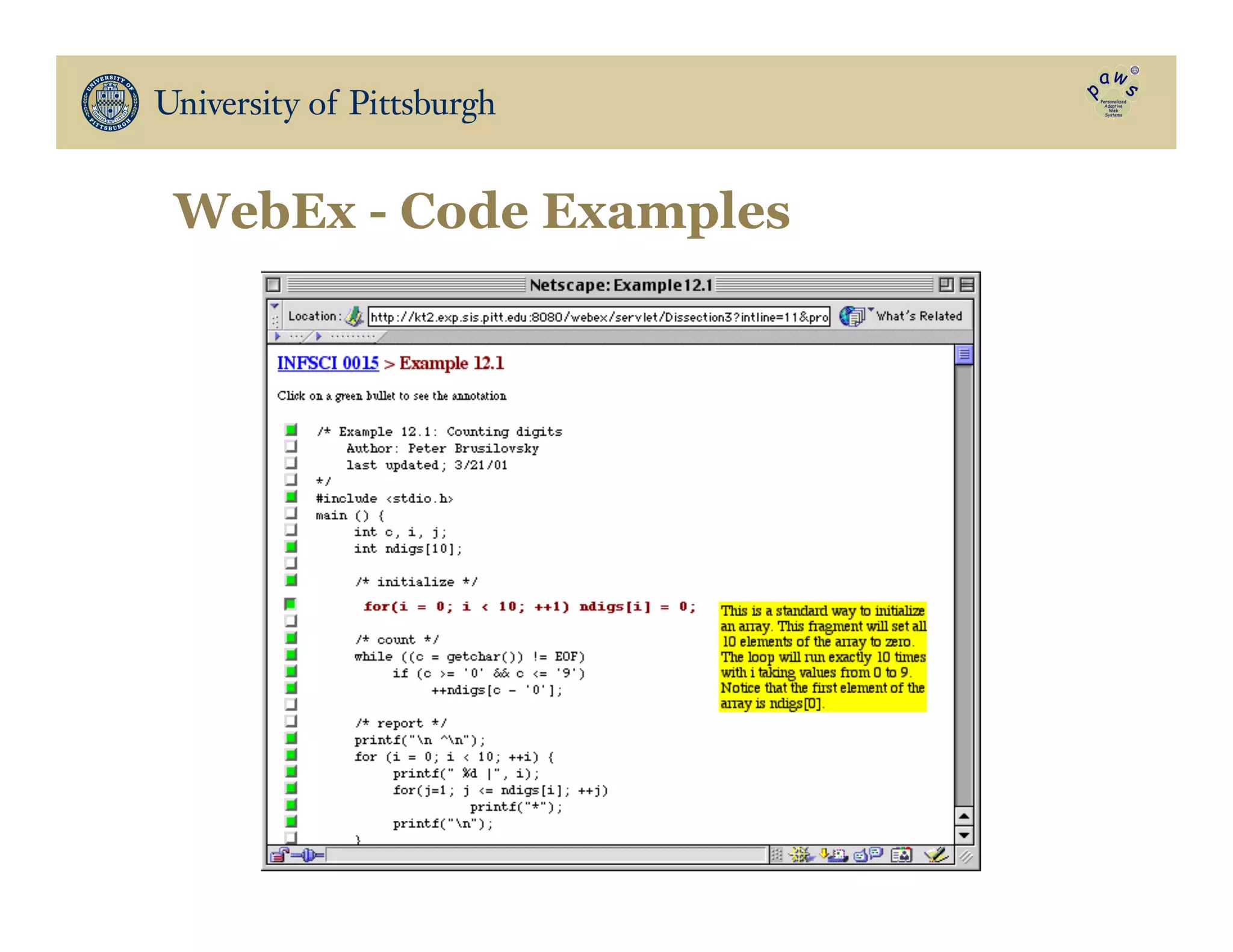Click the 'WebEx - Code Examples' slide title

(481, 211)
